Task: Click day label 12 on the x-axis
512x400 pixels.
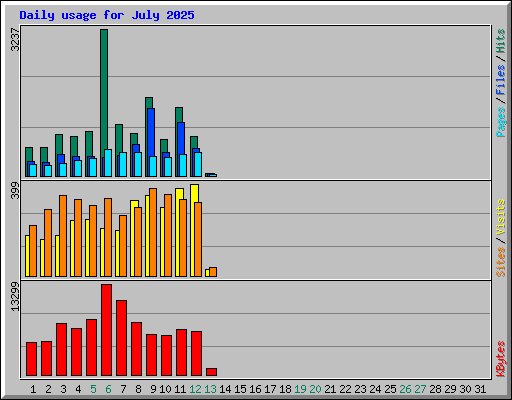Action: [195, 389]
